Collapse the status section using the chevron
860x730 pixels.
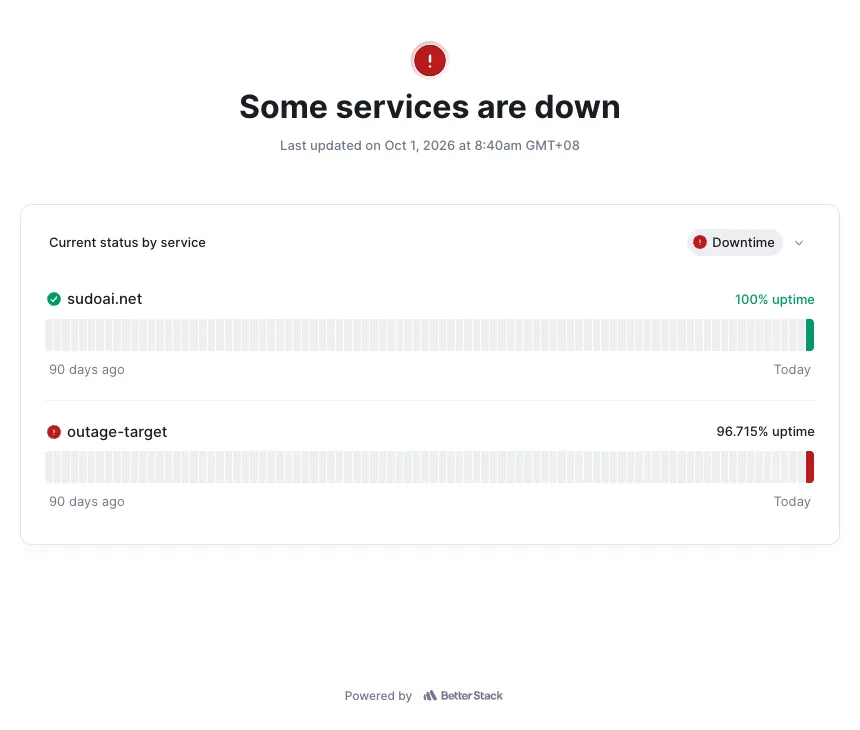click(x=799, y=243)
